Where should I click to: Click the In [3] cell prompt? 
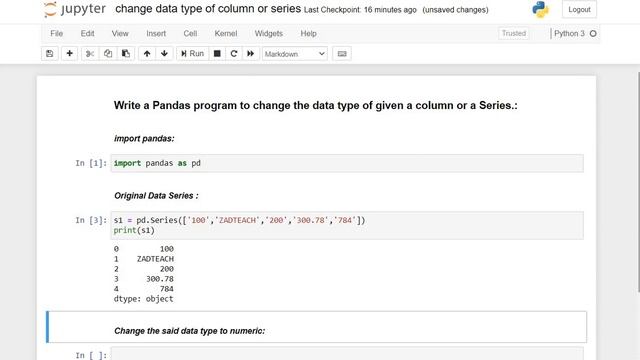91,220
